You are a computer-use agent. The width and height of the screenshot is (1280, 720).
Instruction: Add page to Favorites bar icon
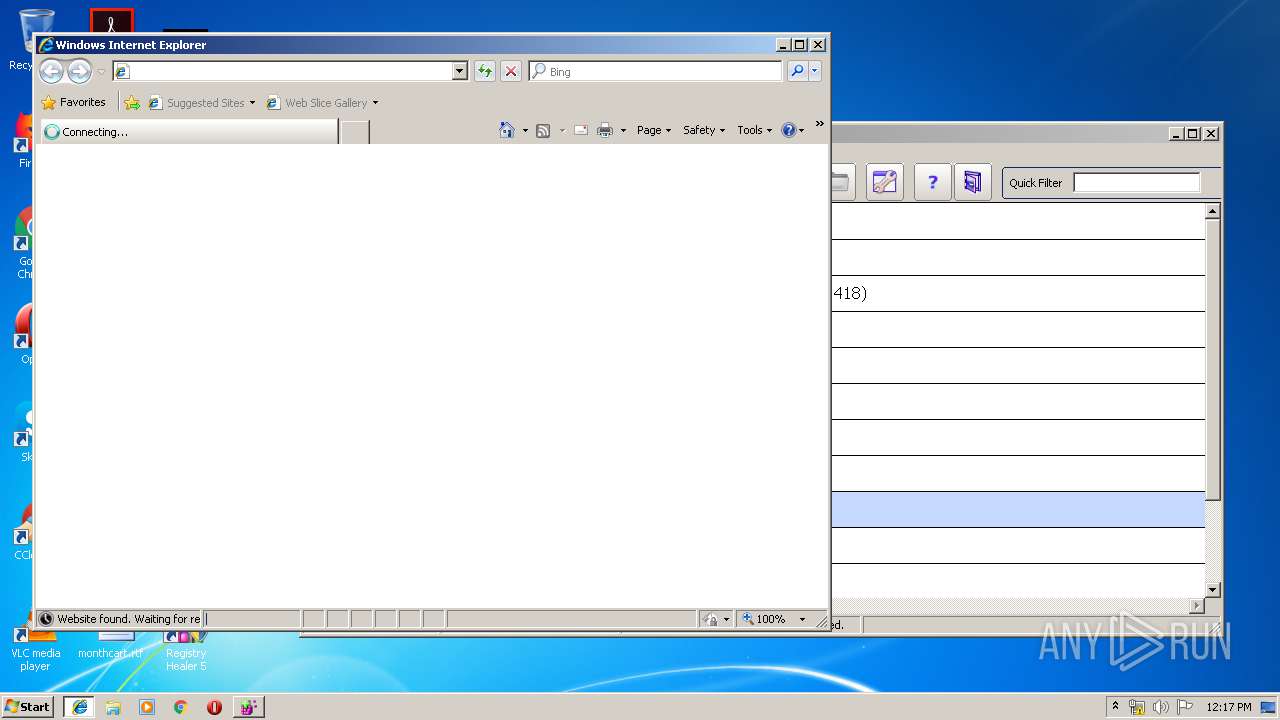(132, 102)
